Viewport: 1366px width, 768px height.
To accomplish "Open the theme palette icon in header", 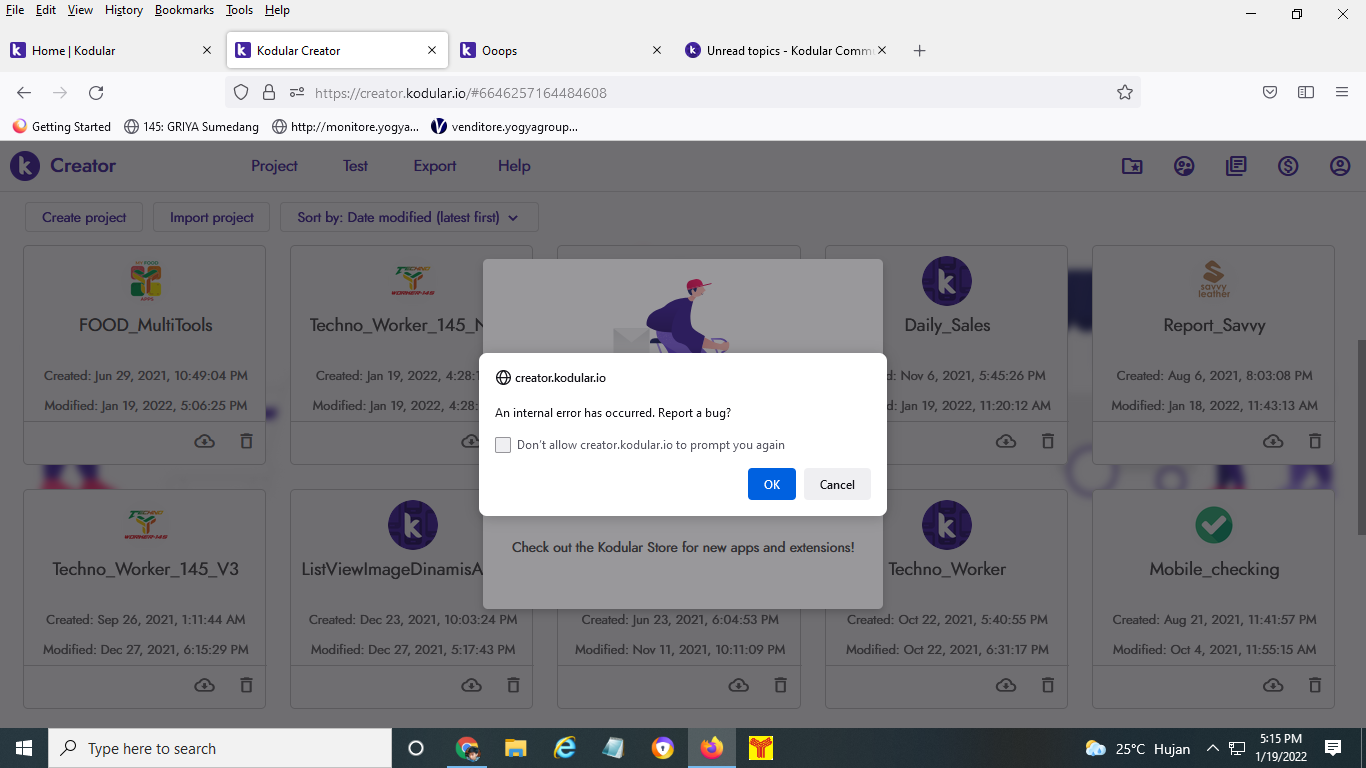I will [1184, 166].
